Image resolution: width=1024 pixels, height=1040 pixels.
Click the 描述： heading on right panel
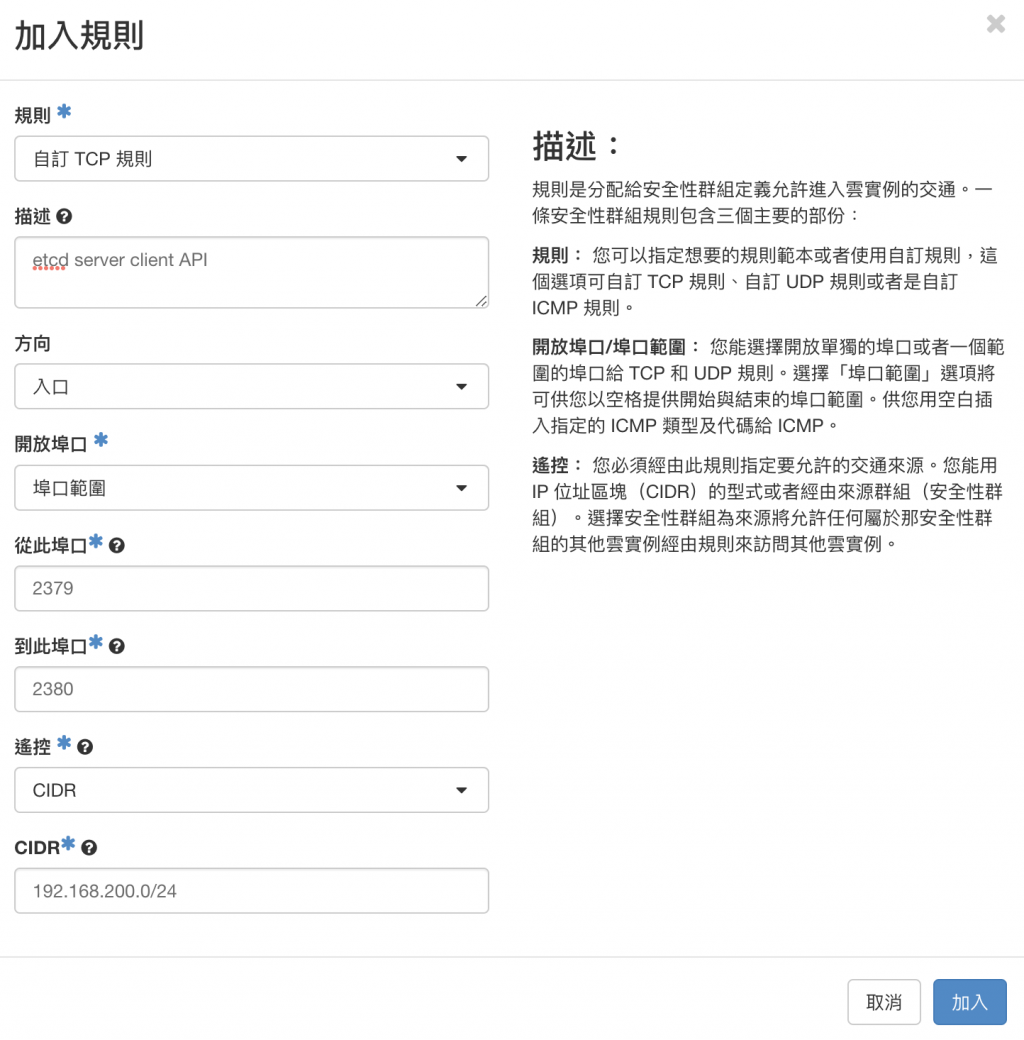click(x=576, y=147)
